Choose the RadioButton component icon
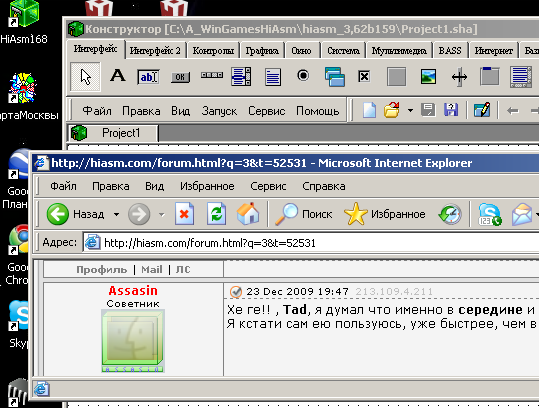 point(303,75)
